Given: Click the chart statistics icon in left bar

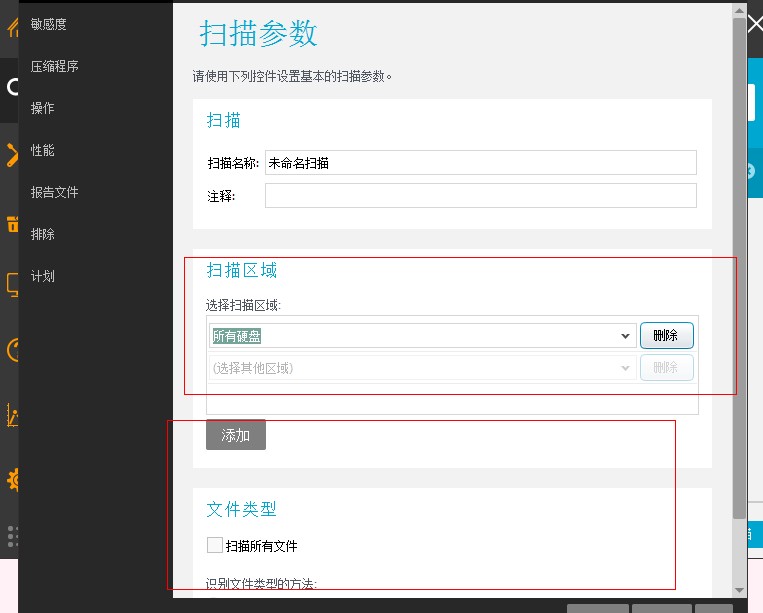Looking at the screenshot, I should (x=13, y=415).
